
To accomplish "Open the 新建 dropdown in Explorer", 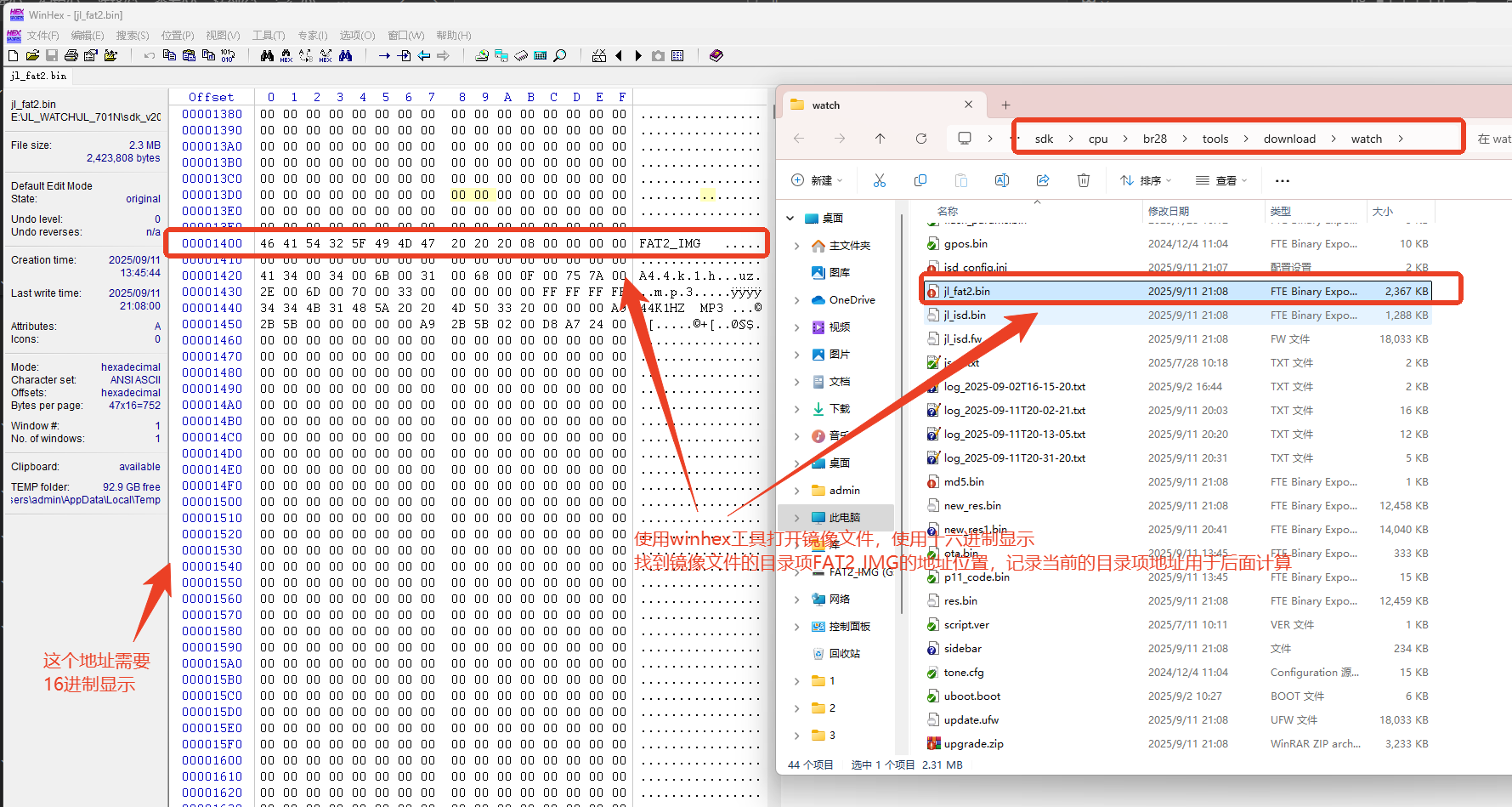I will click(x=817, y=180).
